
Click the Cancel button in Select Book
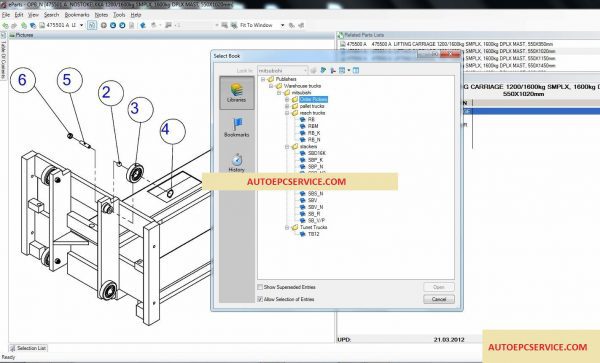point(439,299)
